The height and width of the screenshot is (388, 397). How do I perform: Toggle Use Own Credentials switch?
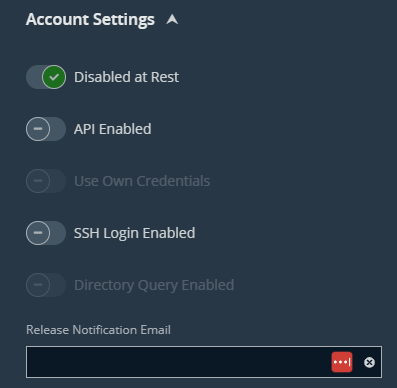(46, 181)
